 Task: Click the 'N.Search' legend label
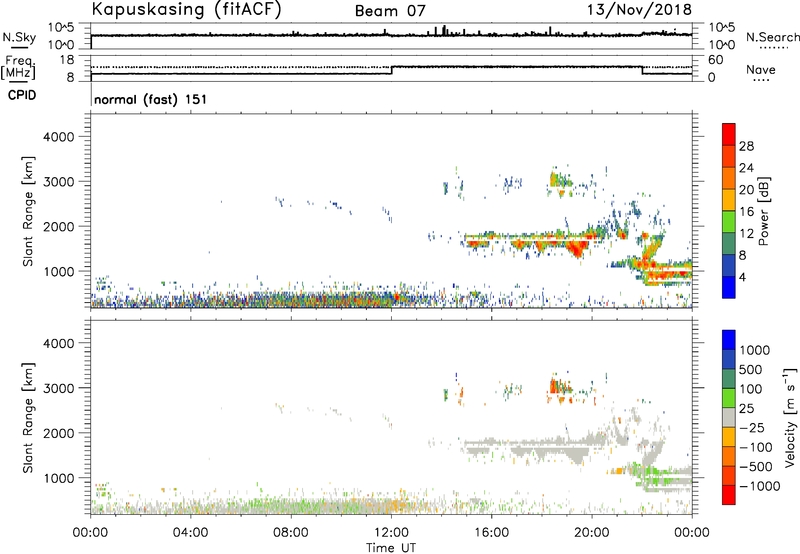tap(772, 37)
